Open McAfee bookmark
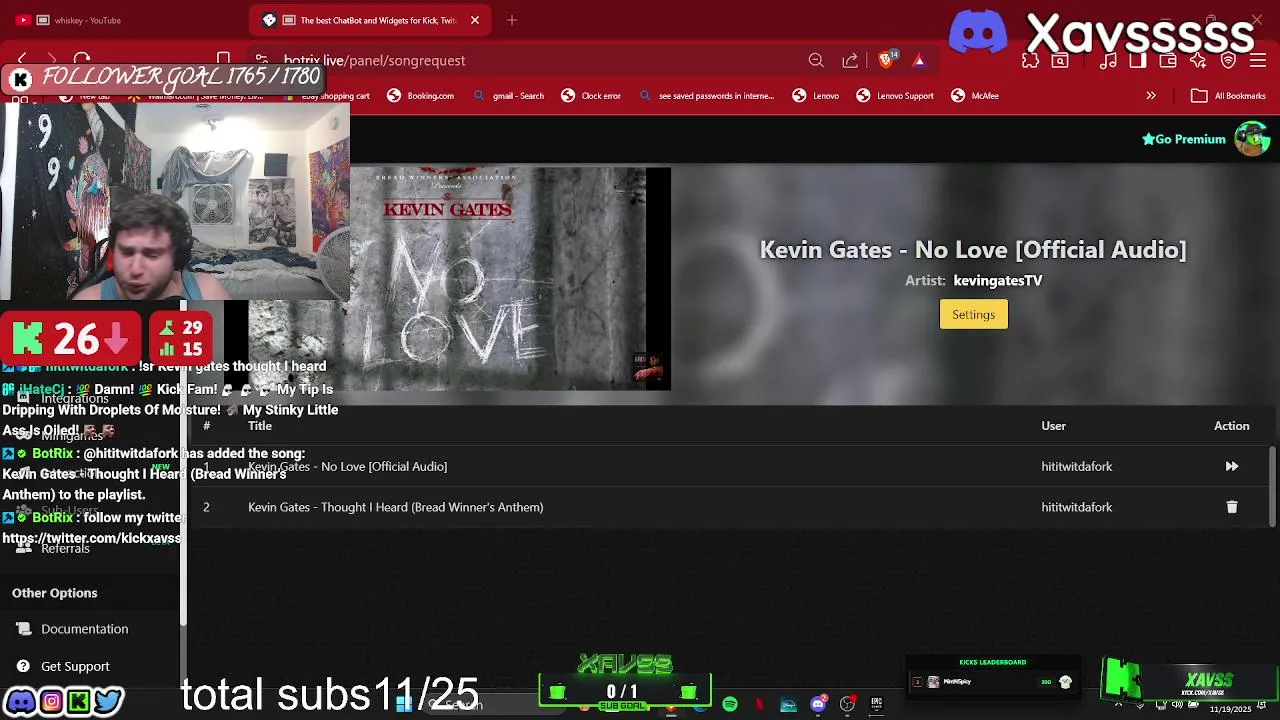Viewport: 1280px width, 720px height. (975, 96)
